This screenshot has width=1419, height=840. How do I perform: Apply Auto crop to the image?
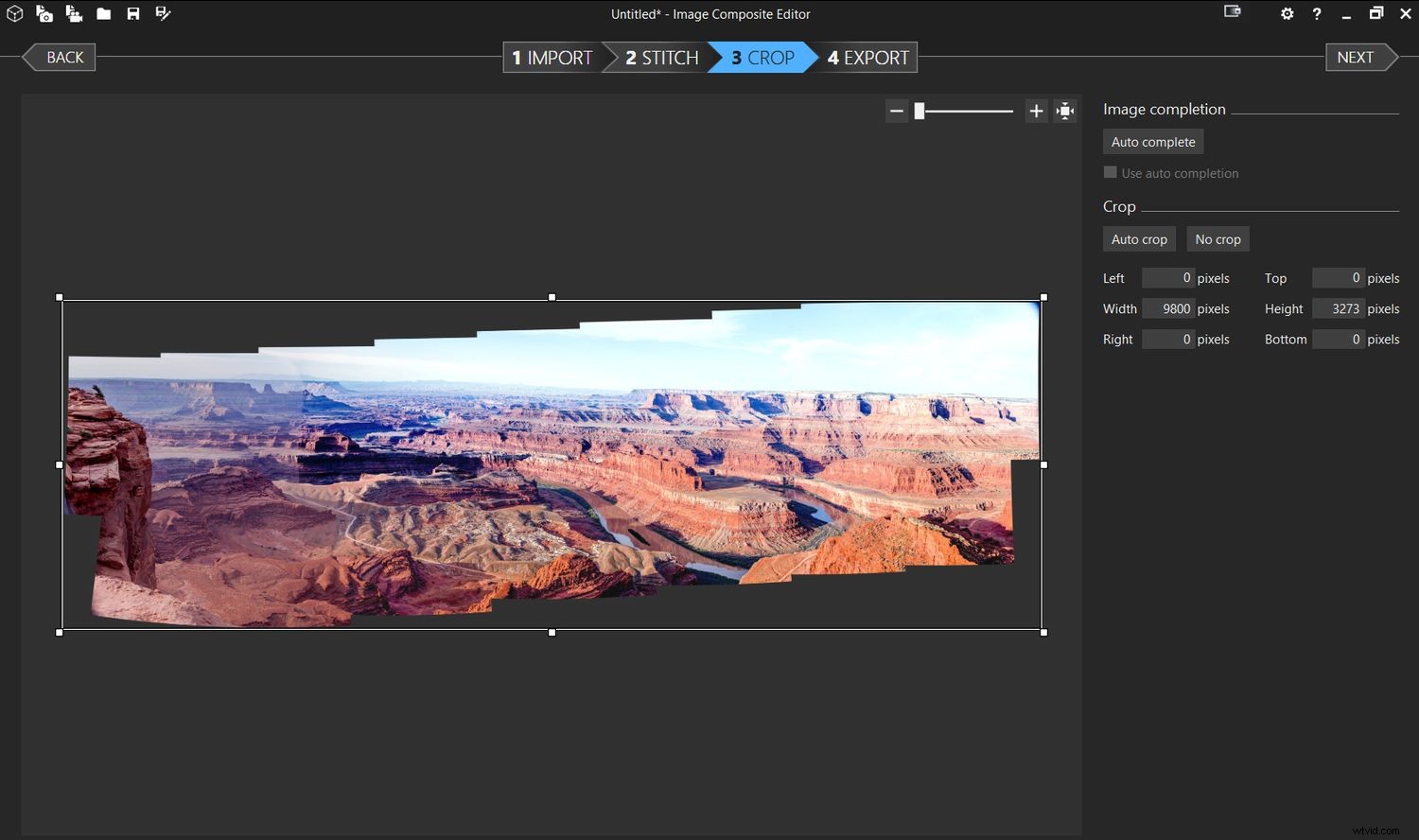click(1138, 238)
